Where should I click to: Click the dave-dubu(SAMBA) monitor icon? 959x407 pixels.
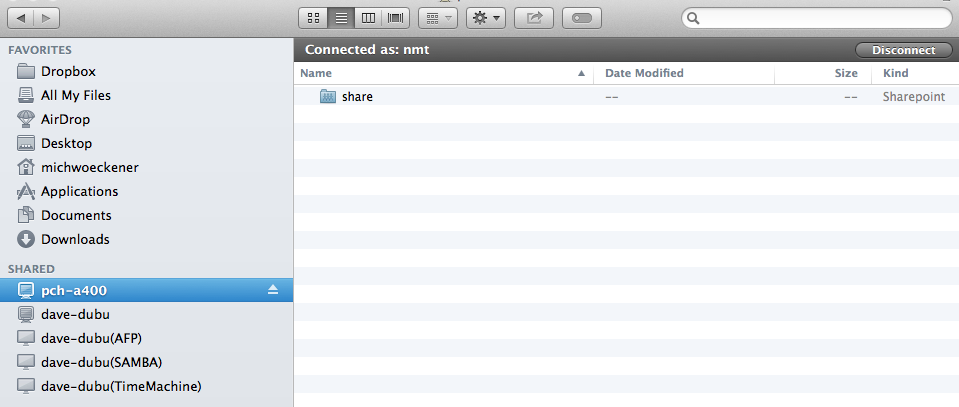point(26,362)
